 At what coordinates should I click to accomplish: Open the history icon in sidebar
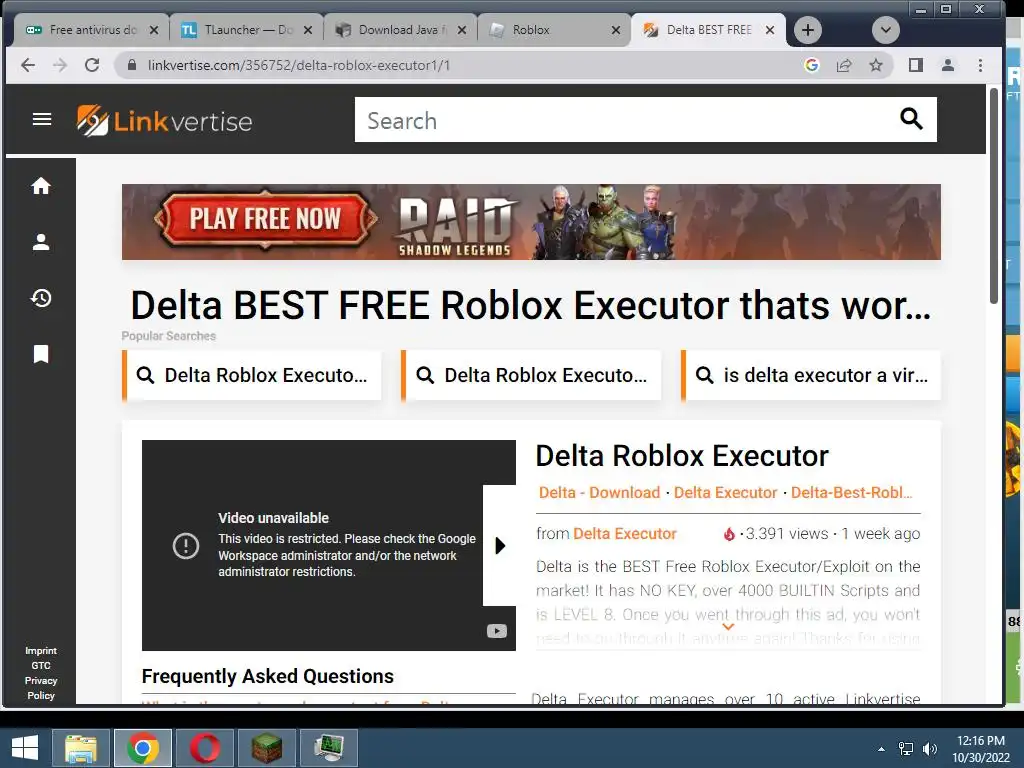pos(41,298)
